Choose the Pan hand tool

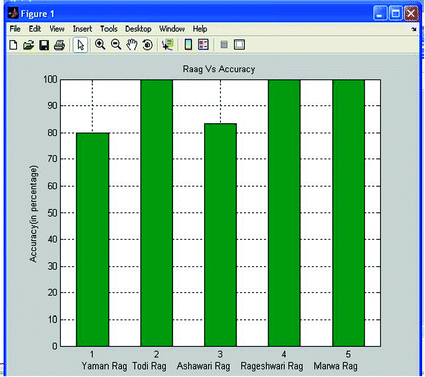click(x=132, y=45)
